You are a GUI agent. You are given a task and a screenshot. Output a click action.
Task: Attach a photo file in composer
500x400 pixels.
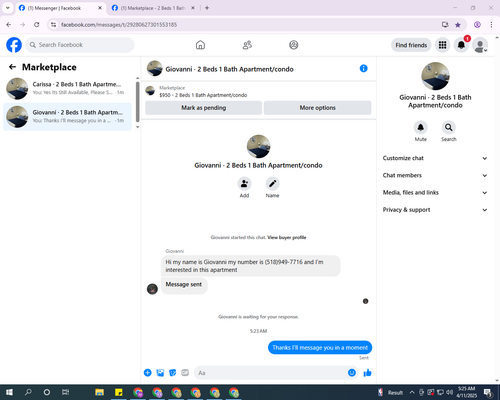click(160, 373)
